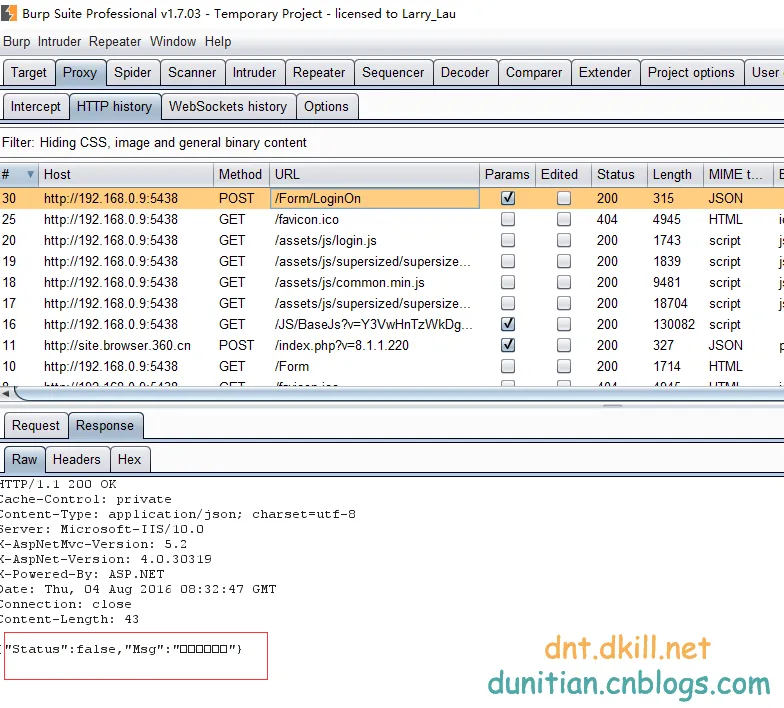The image size is (784, 708).
Task: Toggle Edited checkbox for /favicon.ico row
Action: (564, 219)
